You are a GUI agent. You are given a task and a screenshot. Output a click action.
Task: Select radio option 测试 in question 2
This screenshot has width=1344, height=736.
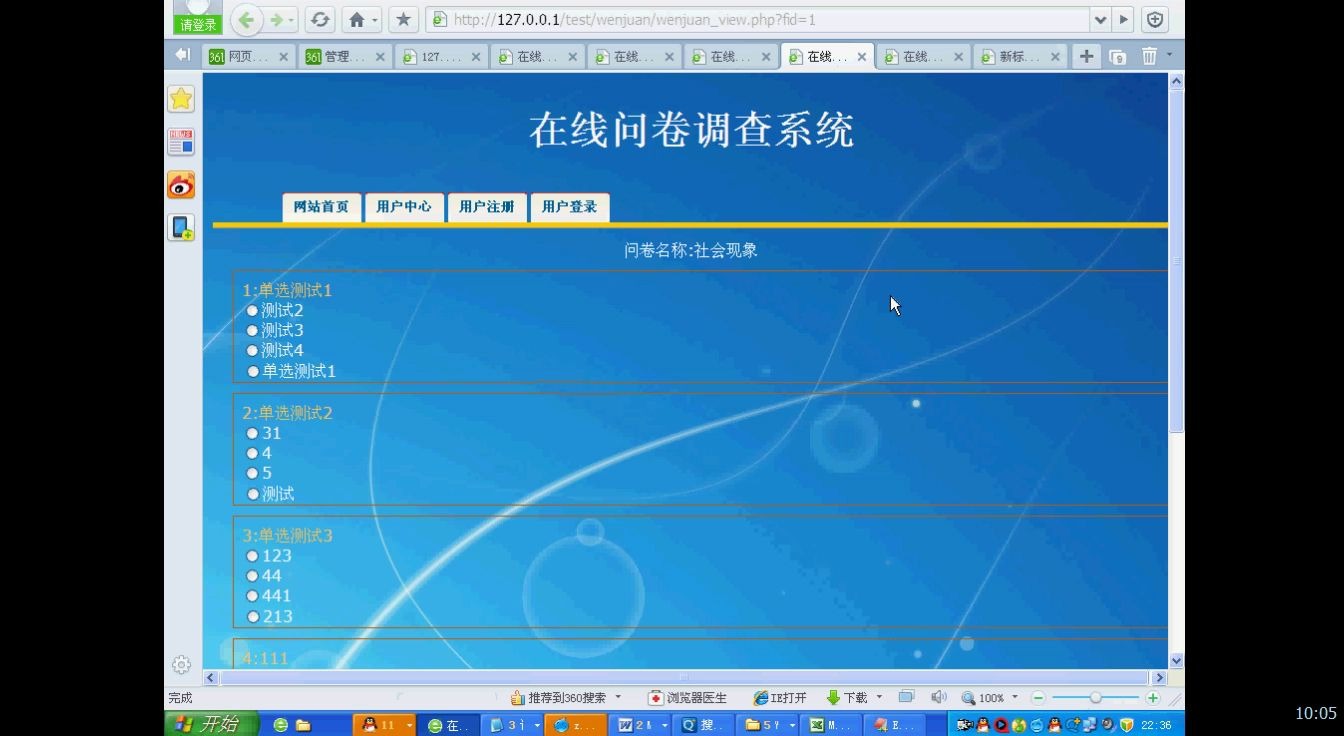[253, 494]
